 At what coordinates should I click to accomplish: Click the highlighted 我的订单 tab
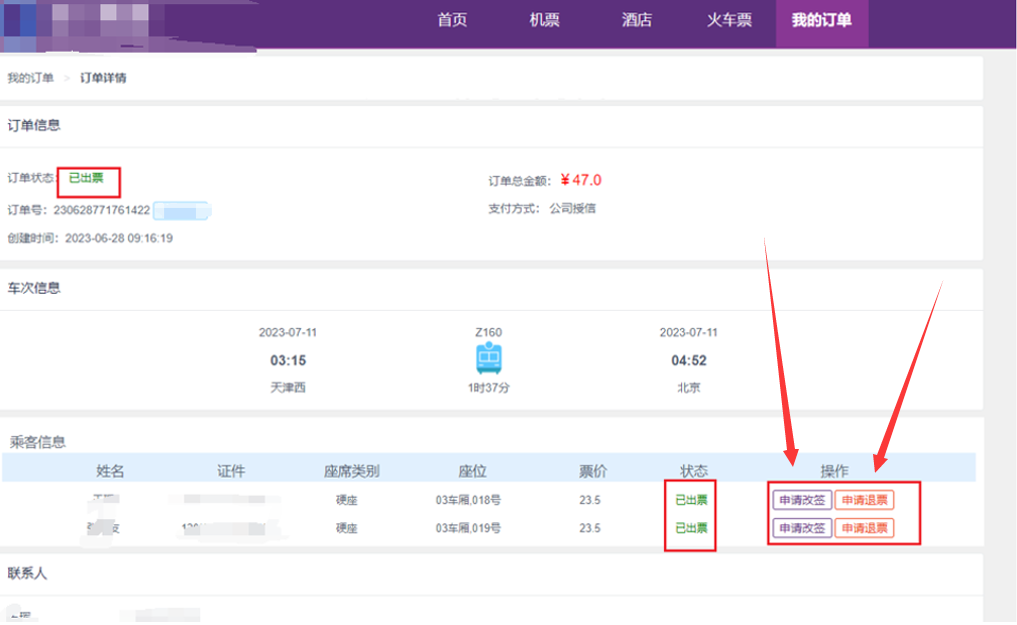(x=822, y=21)
